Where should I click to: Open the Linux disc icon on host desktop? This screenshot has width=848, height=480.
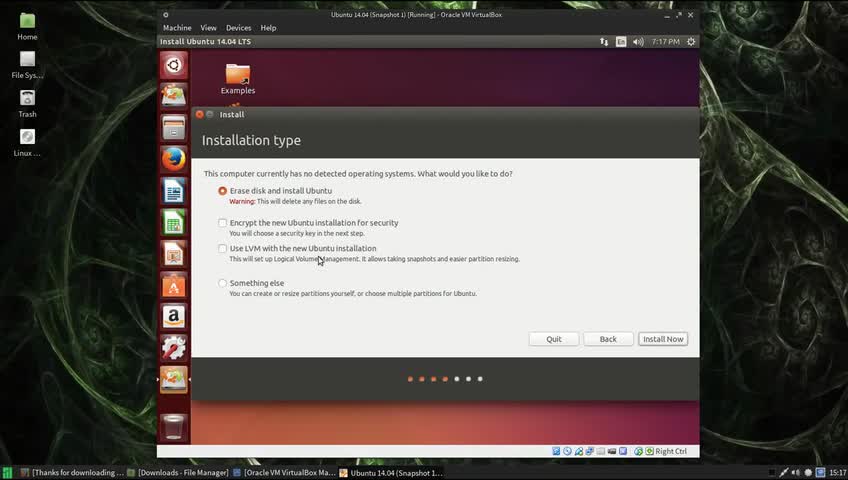(27, 143)
